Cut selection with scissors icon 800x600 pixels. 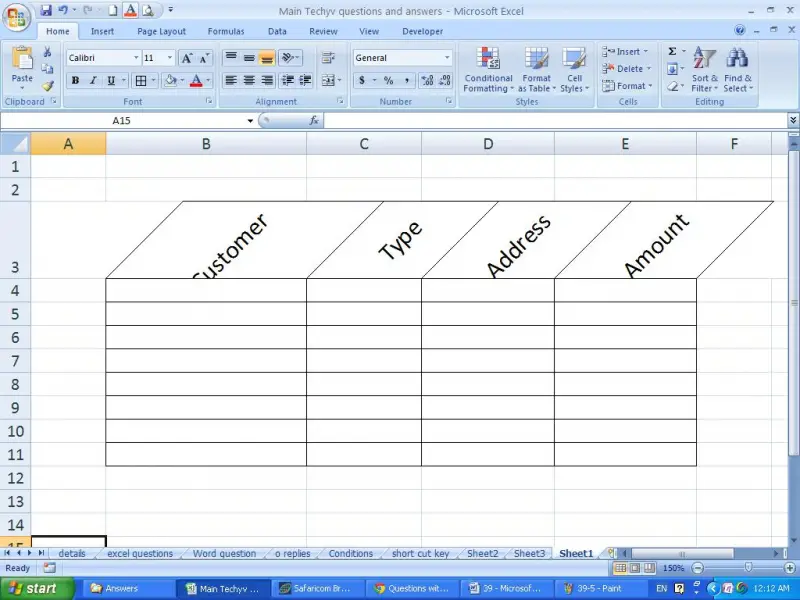point(47,52)
